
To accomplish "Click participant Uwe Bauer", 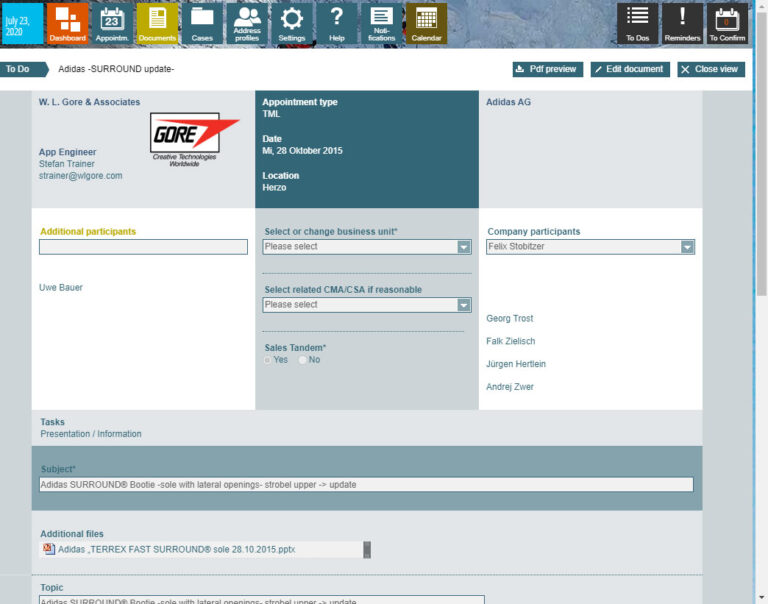I will 61,288.
